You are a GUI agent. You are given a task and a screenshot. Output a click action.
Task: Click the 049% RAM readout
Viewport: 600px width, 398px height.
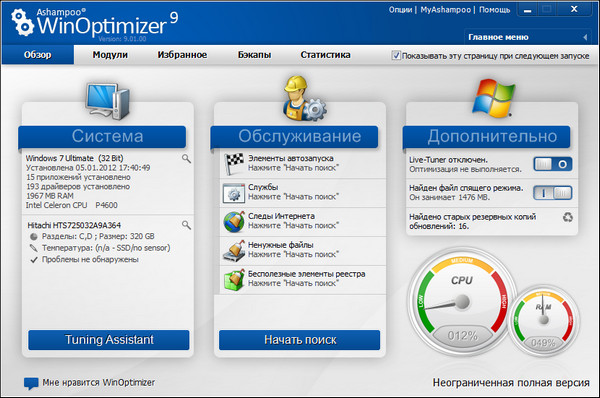[x=543, y=343]
